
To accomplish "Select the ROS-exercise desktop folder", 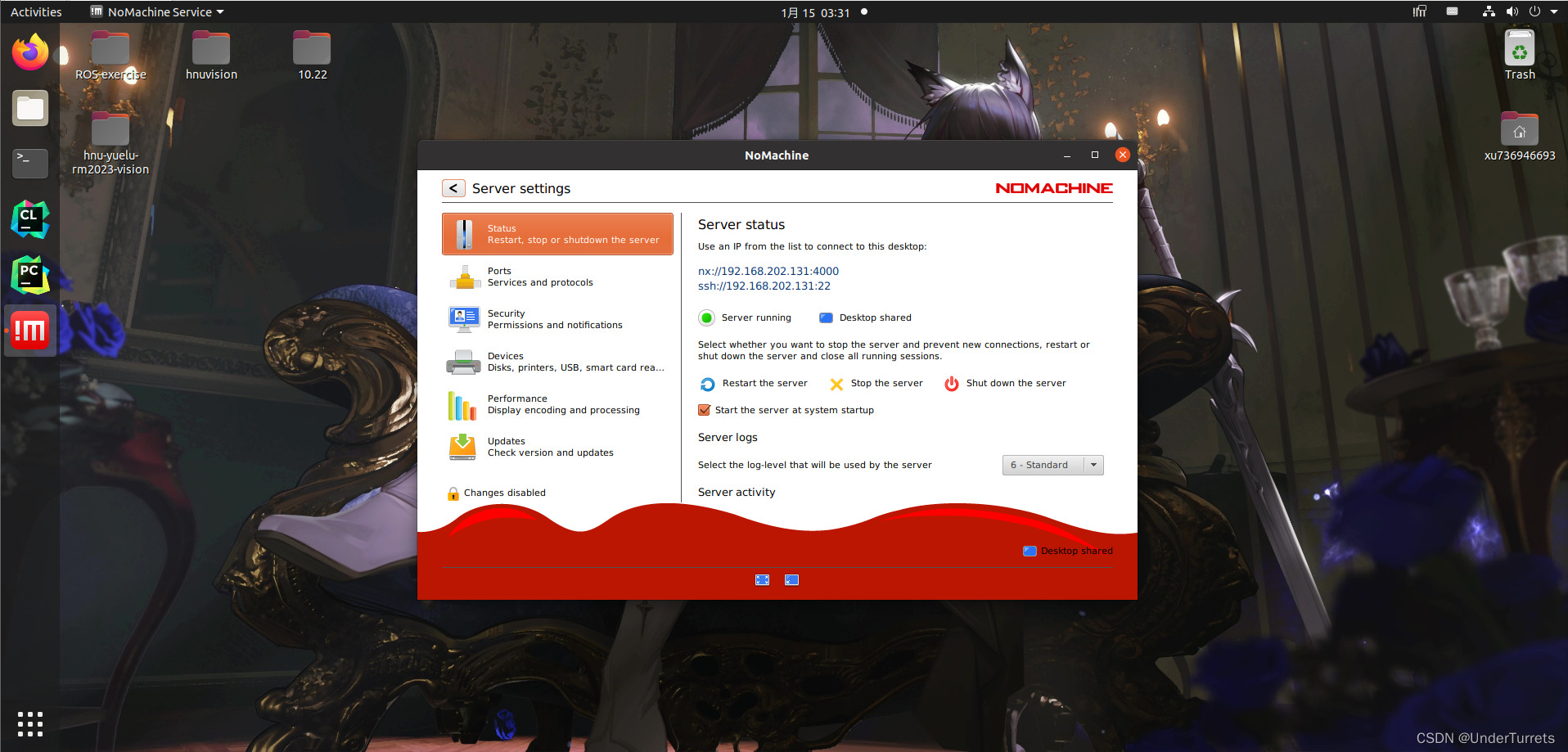I will [110, 56].
